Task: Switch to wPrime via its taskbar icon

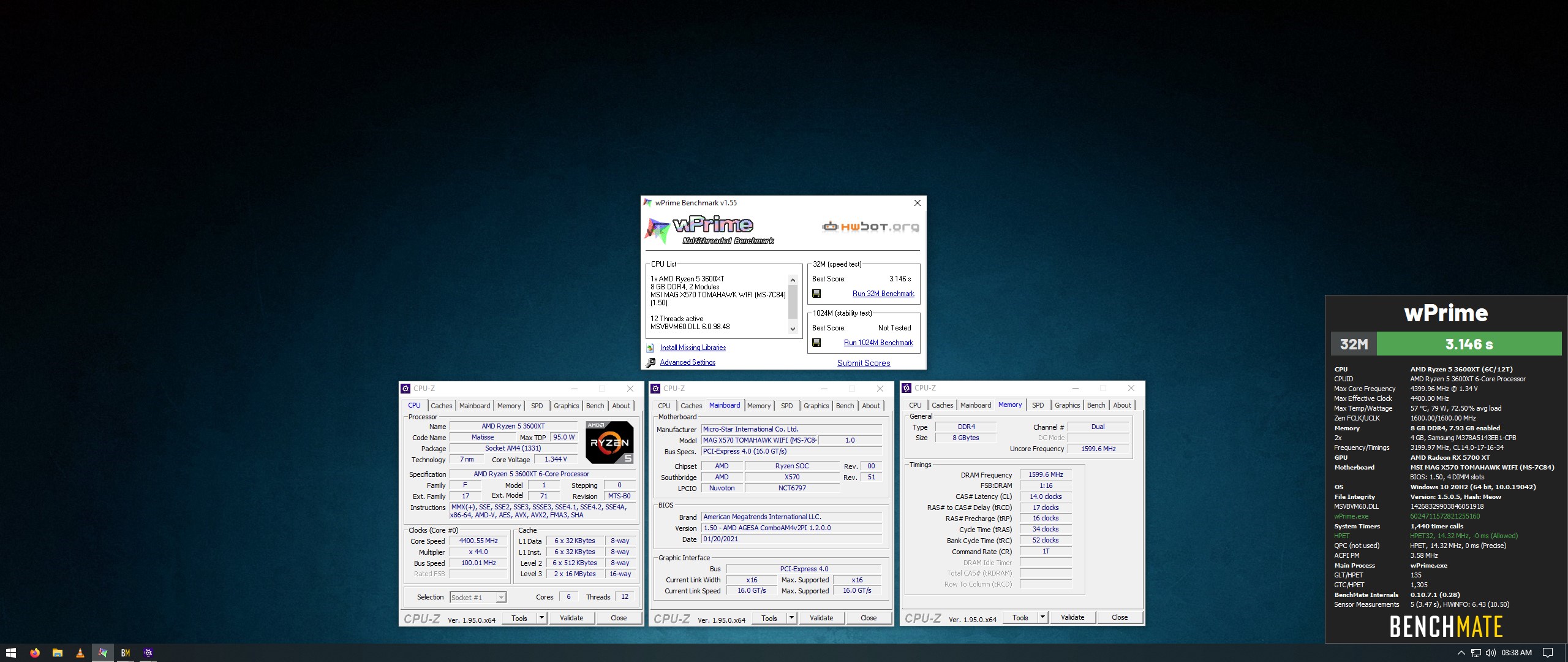Action: [103, 653]
